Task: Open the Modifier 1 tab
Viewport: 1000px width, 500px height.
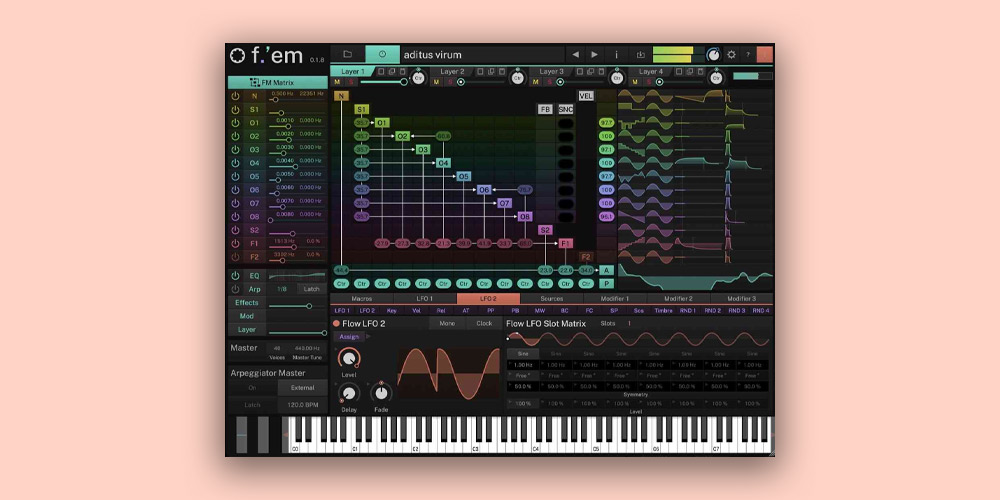Action: click(x=614, y=298)
